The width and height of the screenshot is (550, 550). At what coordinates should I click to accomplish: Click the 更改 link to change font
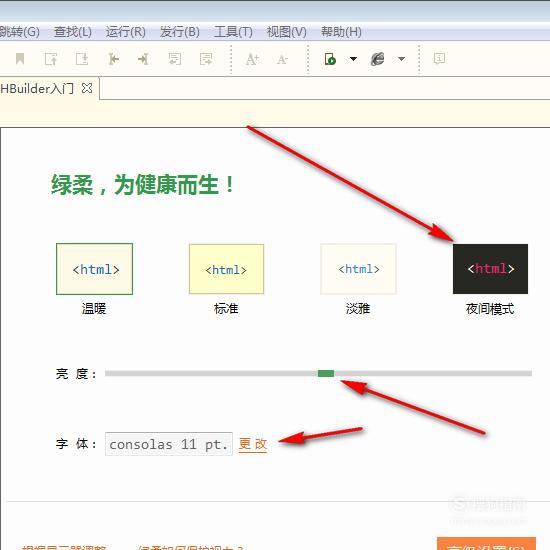[x=253, y=444]
